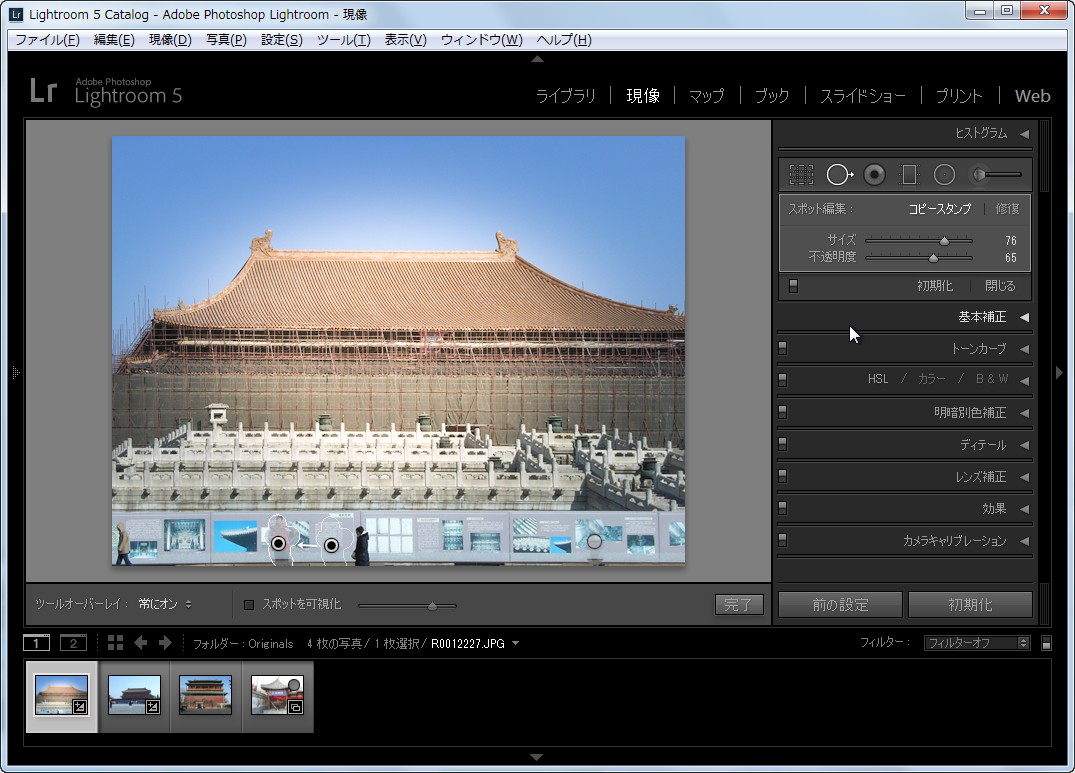Click 初期化 in spot editing panel

tap(935, 286)
